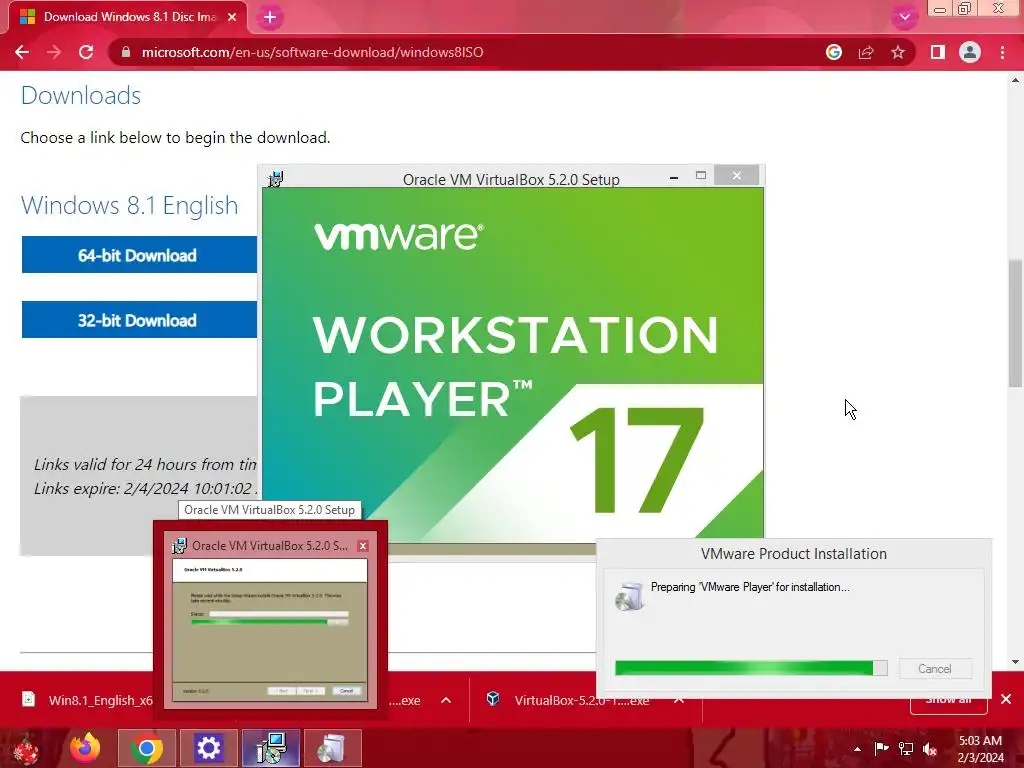Click the scrollbar up arrow
Image resolution: width=1024 pixels, height=768 pixels.
1015,80
